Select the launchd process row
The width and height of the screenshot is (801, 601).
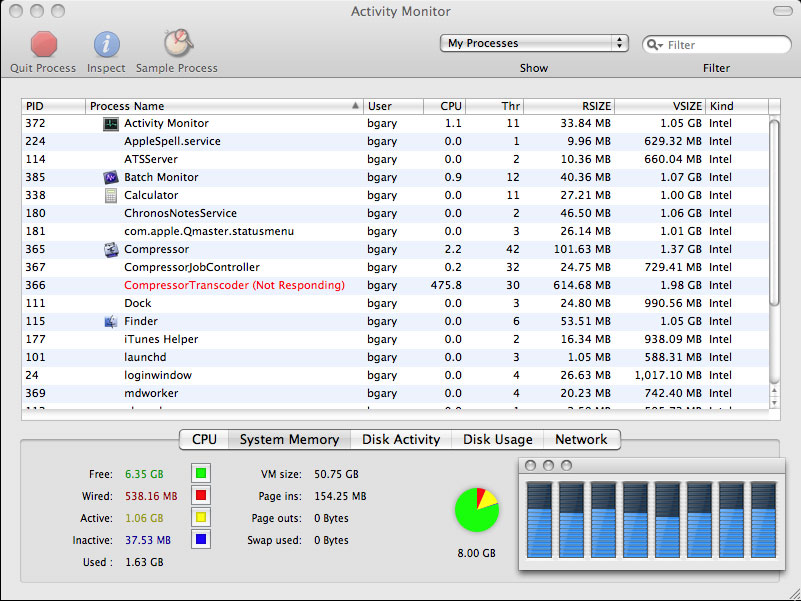click(x=395, y=357)
